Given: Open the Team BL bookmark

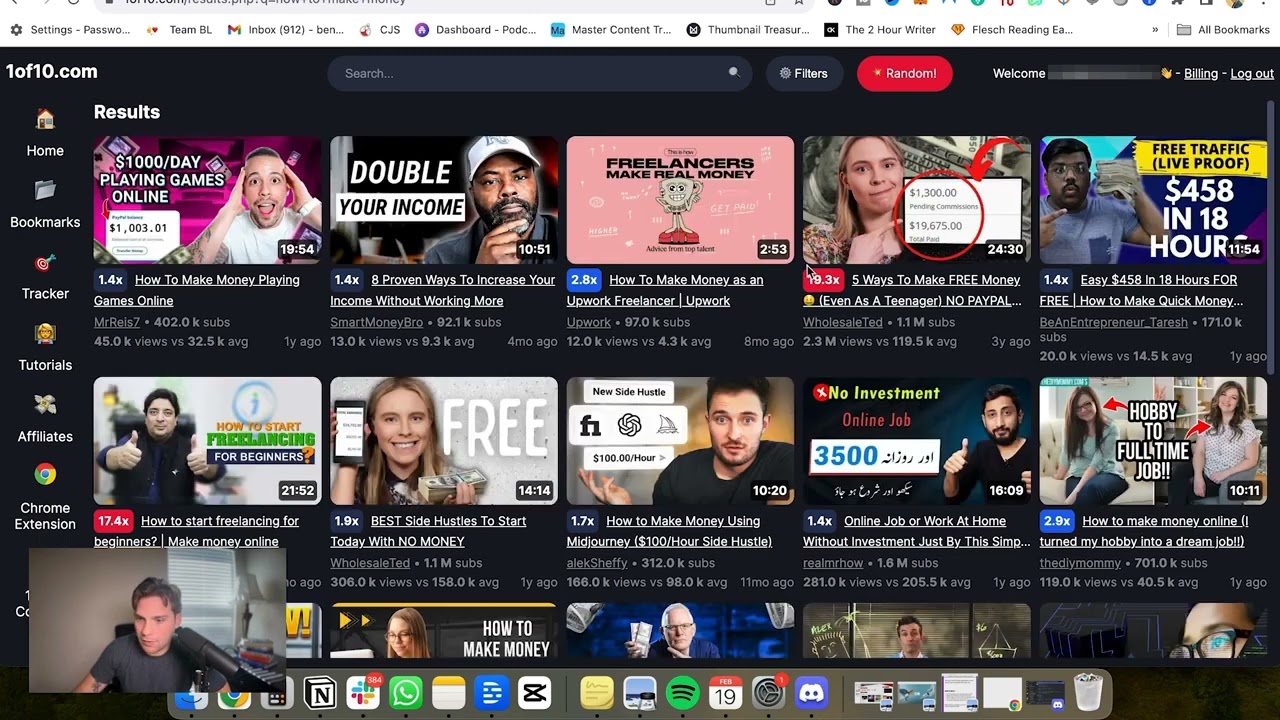Looking at the screenshot, I should click(179, 30).
